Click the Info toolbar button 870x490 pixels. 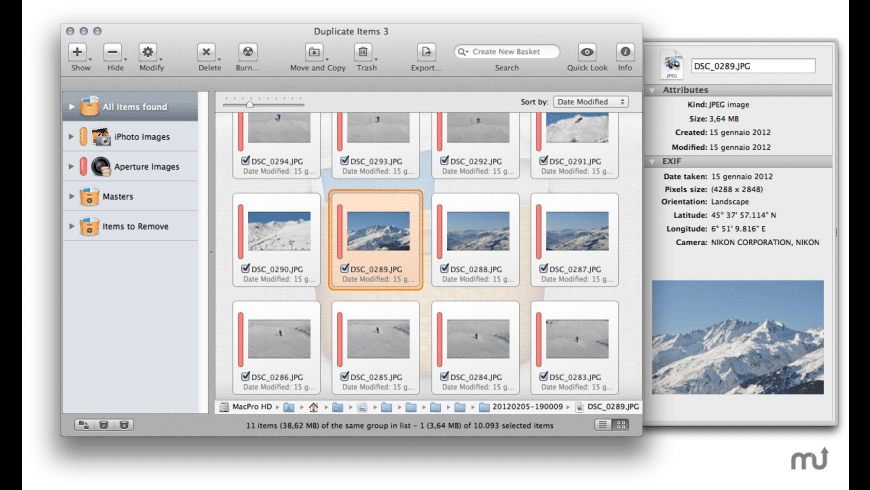point(626,52)
